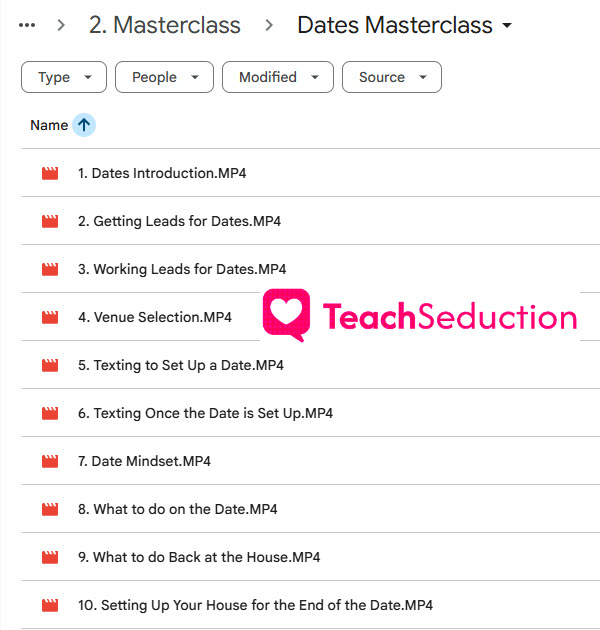This screenshot has width=600, height=630.
Task: Sort files by the Name column header
Action: click(x=49, y=125)
